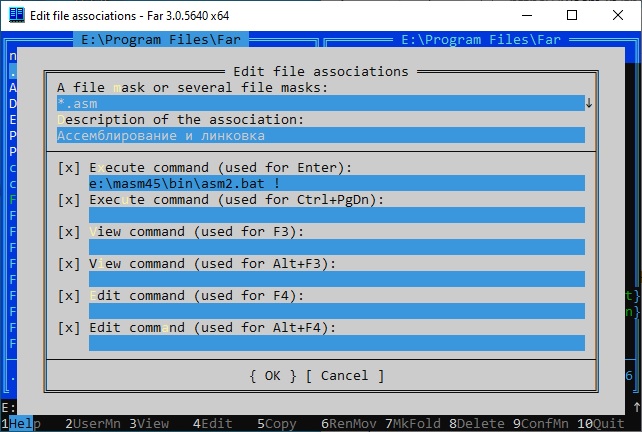Click the Help key bar item
Image resolution: width=642 pixels, height=432 pixels.
pyautogui.click(x=25, y=423)
